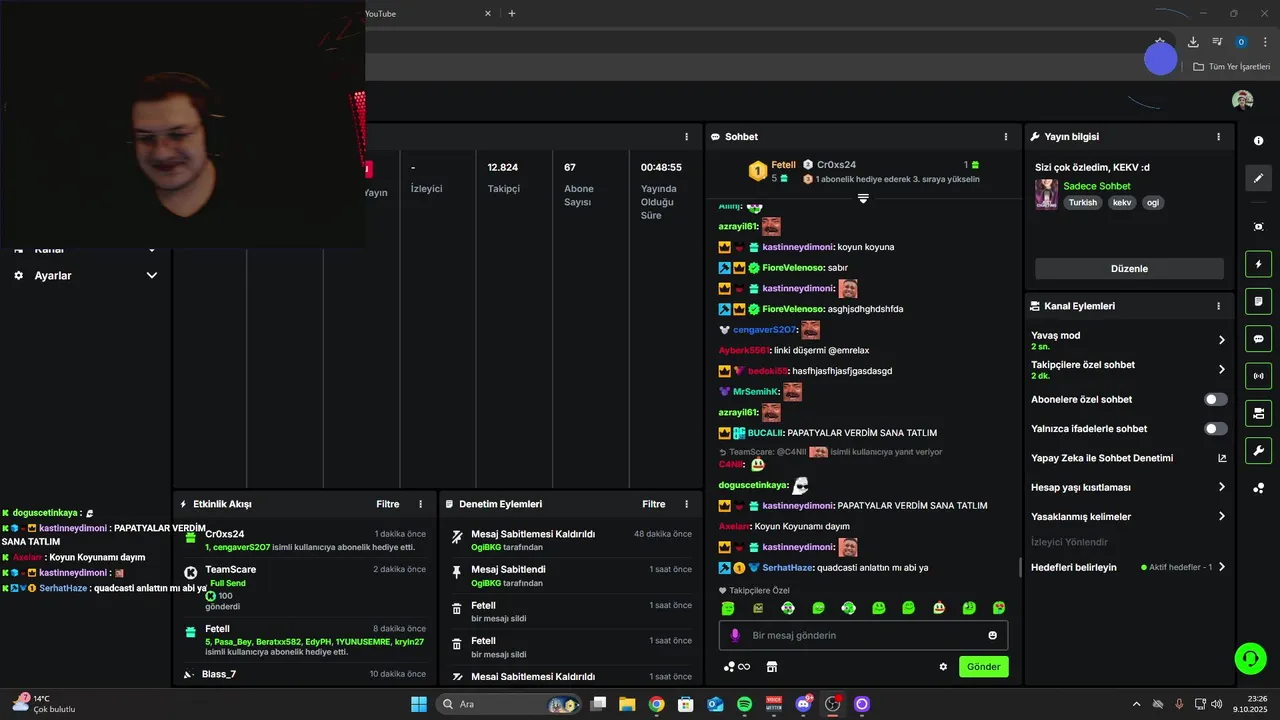Image resolution: width=1280 pixels, height=720 pixels.
Task: Toggle the broadcast signal panel icon
Action: click(x=1258, y=376)
